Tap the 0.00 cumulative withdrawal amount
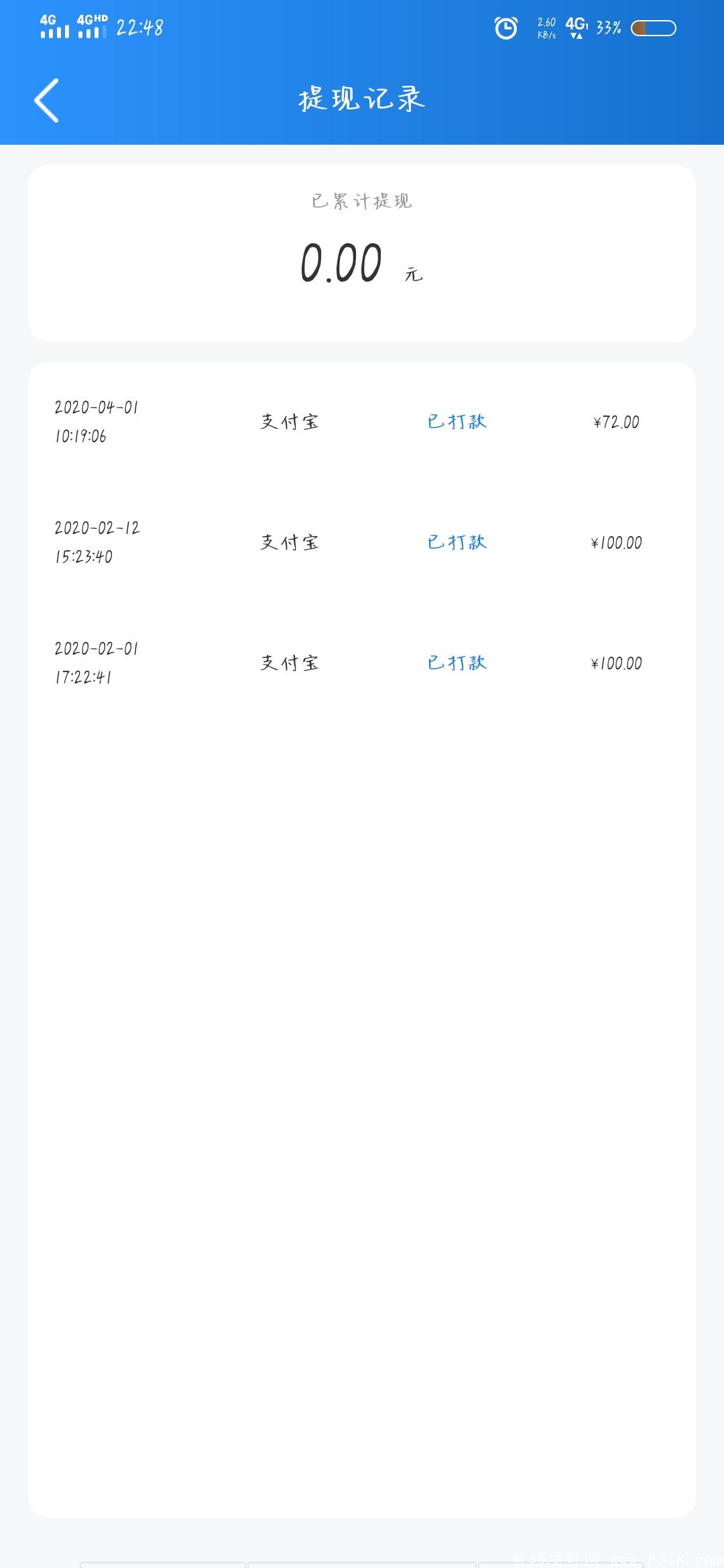 pyautogui.click(x=341, y=263)
